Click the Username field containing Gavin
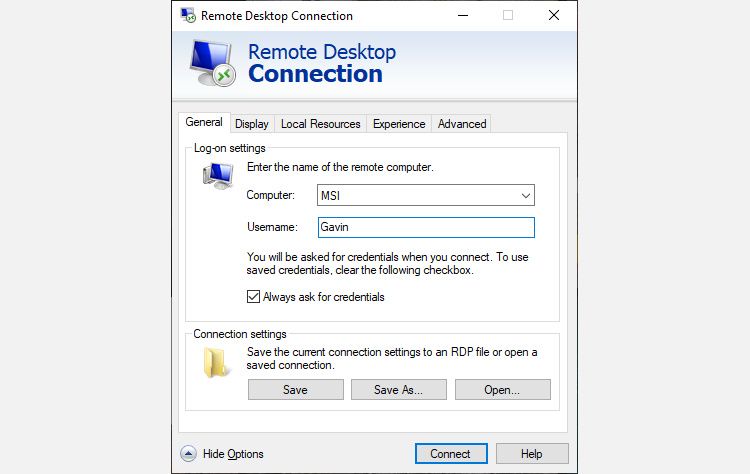Image resolution: width=750 pixels, height=474 pixels. click(426, 227)
